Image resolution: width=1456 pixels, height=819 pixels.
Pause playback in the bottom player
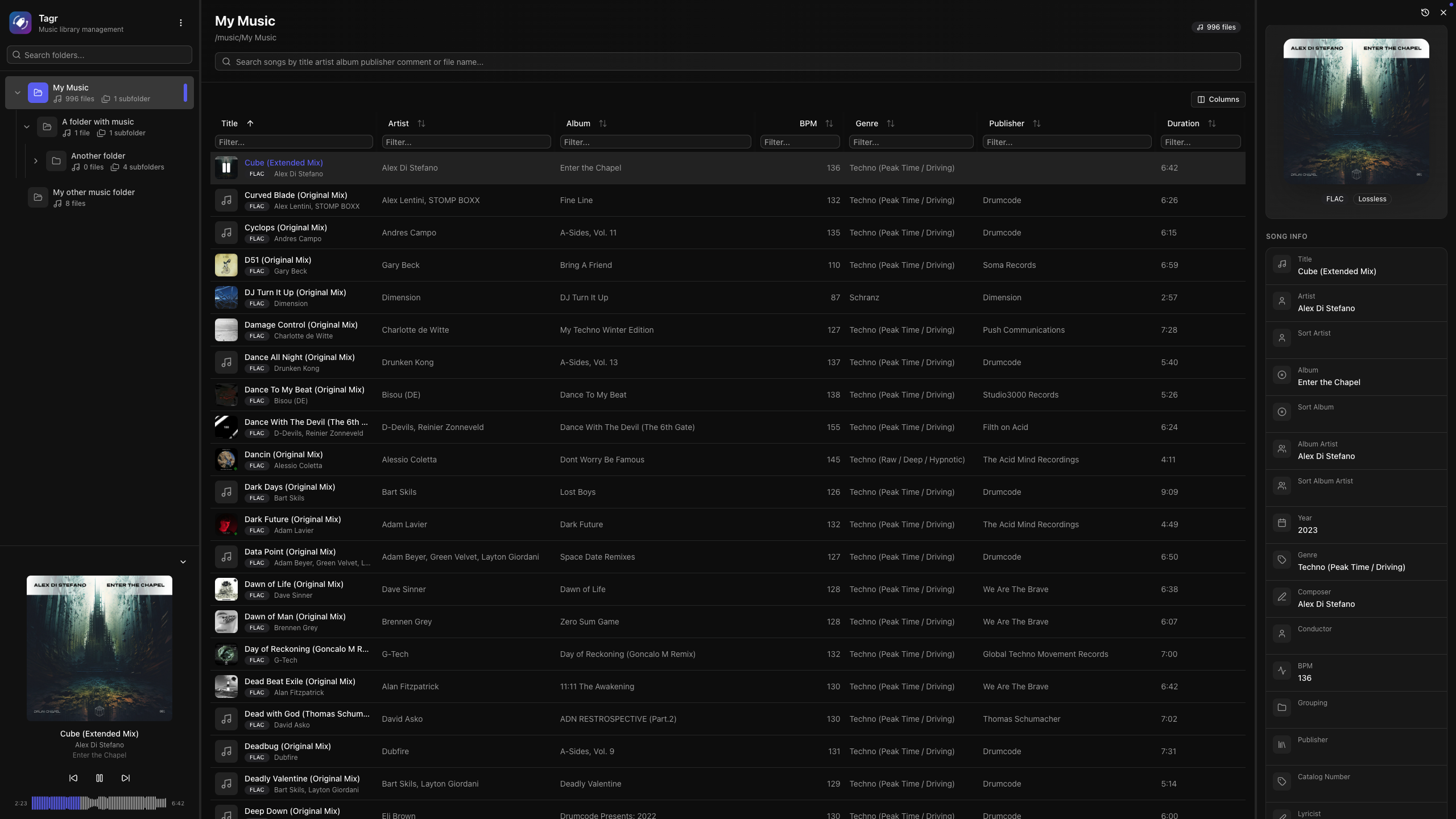(100, 778)
